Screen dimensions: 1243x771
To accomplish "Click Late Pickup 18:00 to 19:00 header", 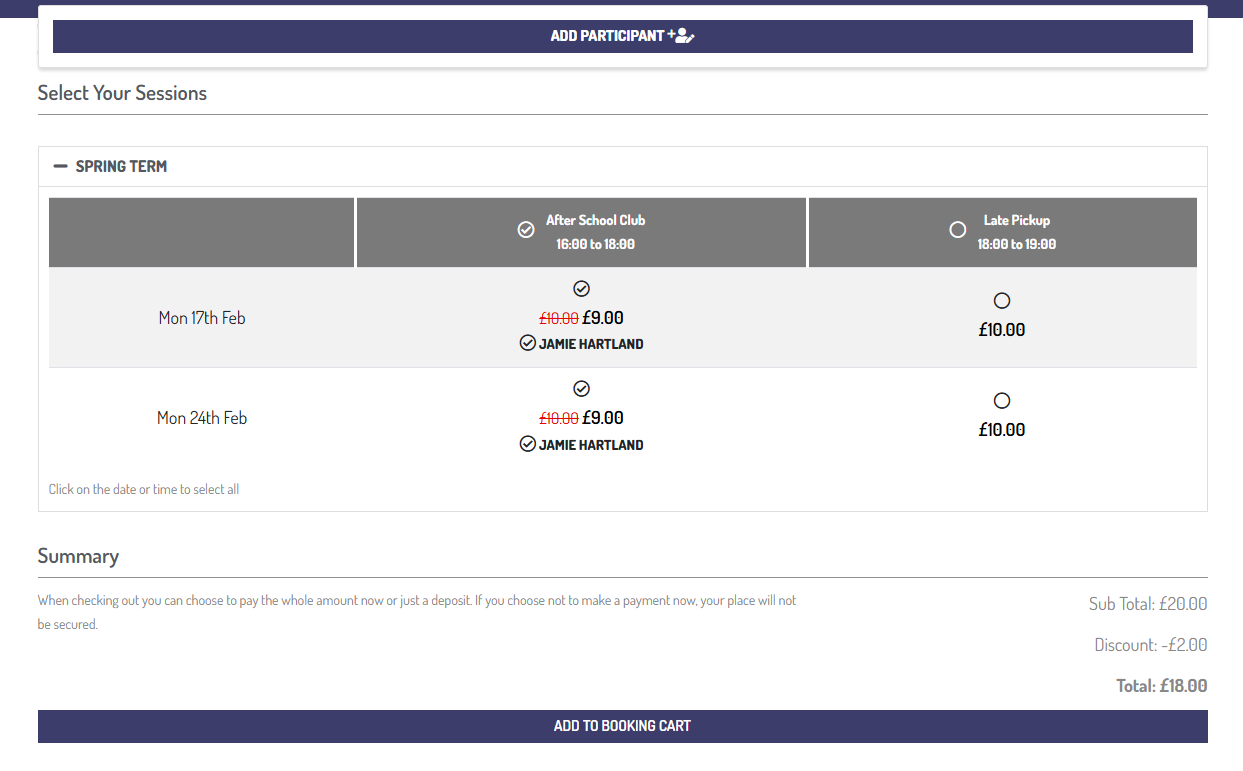I will 1017,232.
